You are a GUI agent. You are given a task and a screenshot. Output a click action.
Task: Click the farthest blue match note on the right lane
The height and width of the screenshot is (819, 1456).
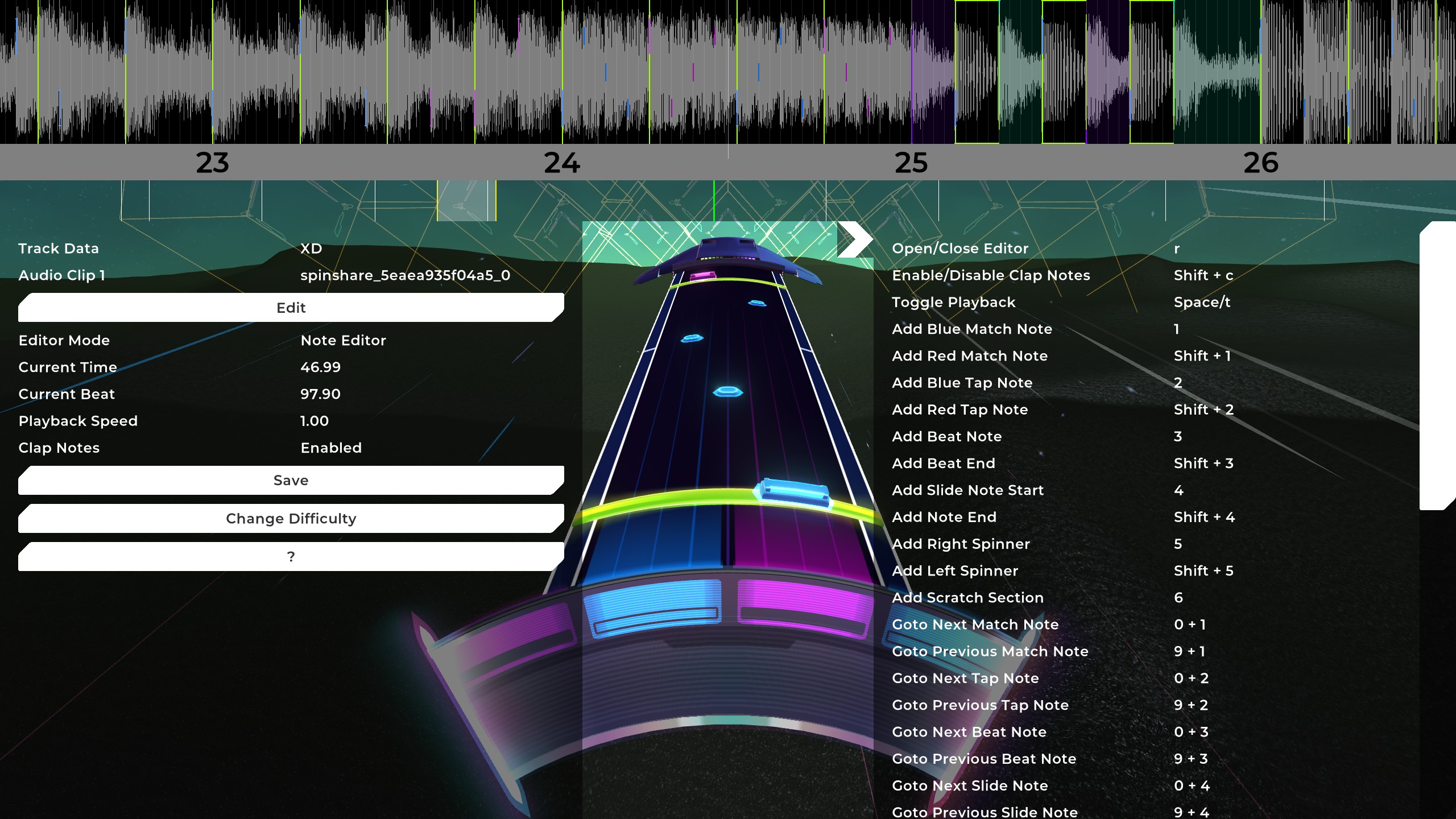[x=756, y=303]
